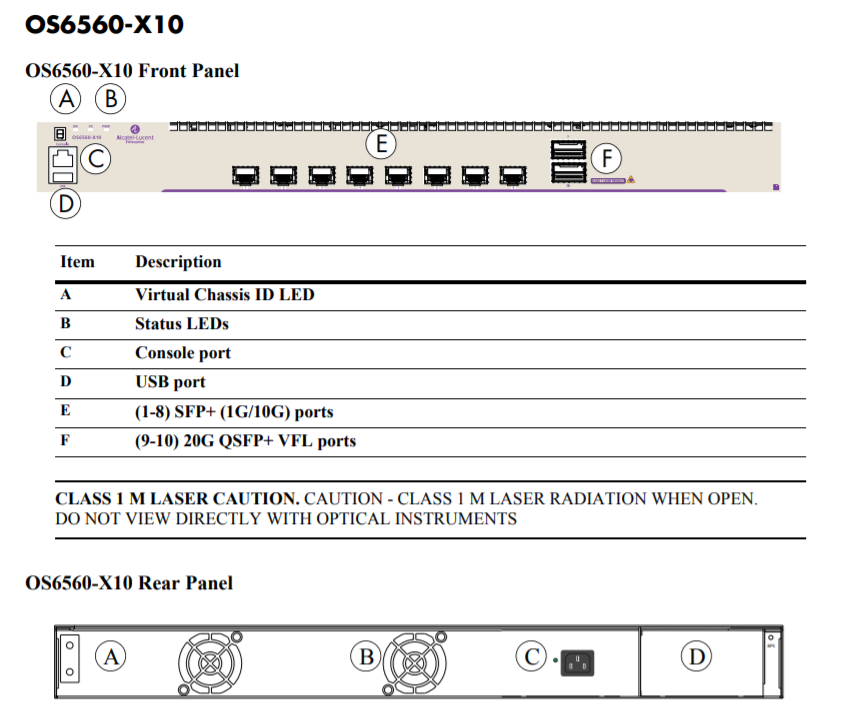
Task: Click the Virtual Chassis ID LED display
Action: point(60,134)
